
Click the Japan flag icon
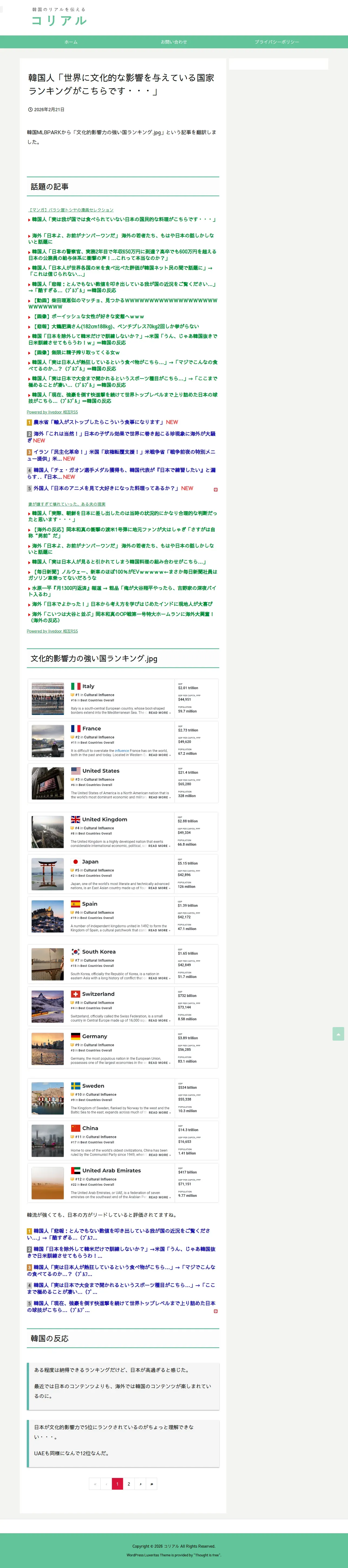[75, 861]
